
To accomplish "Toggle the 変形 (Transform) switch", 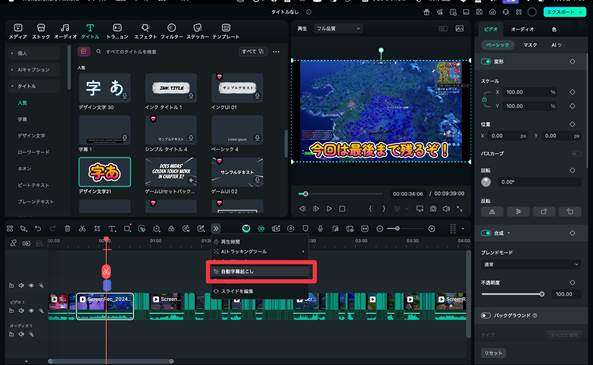I will [486, 61].
